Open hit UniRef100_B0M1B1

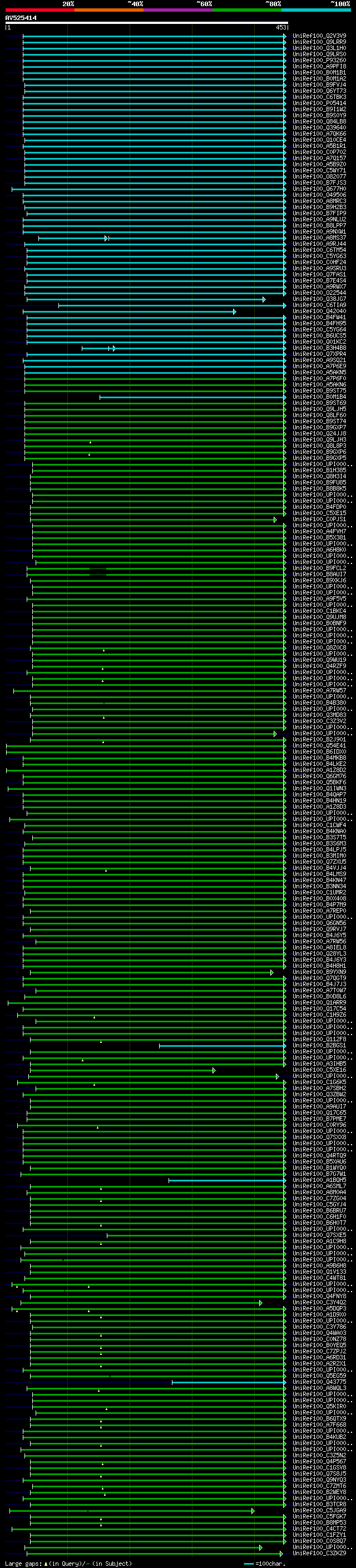point(319,72)
